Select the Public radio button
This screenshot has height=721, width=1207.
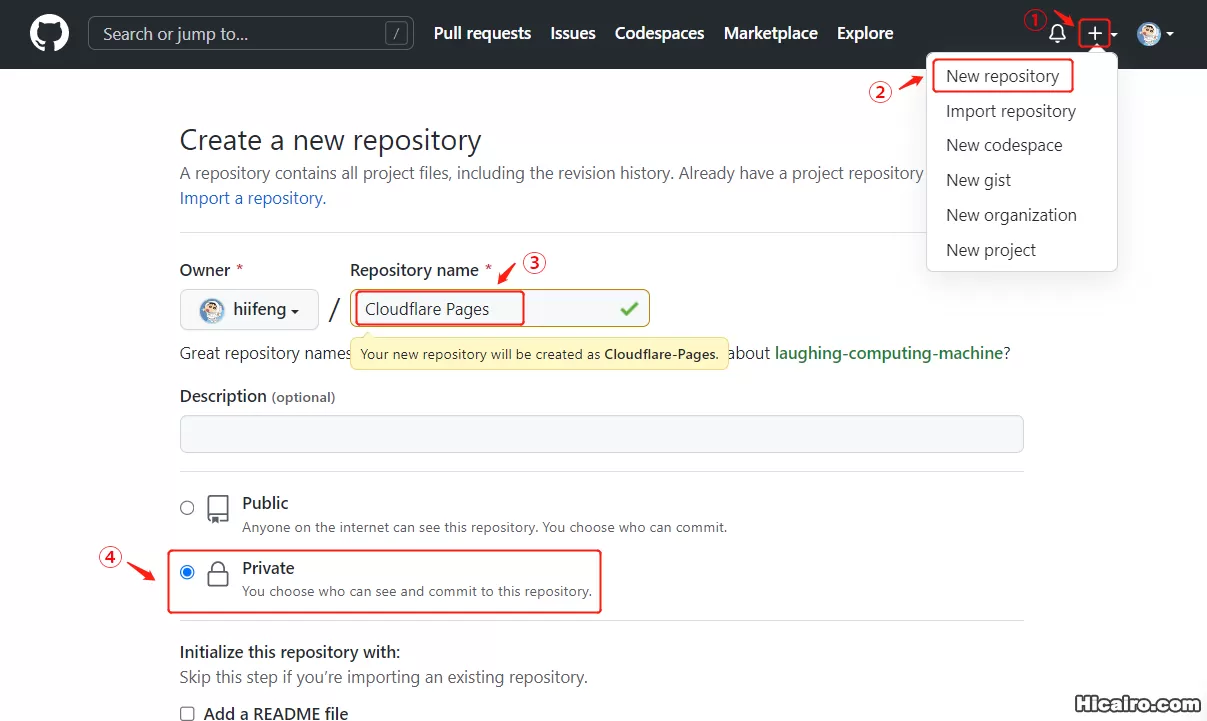point(187,508)
